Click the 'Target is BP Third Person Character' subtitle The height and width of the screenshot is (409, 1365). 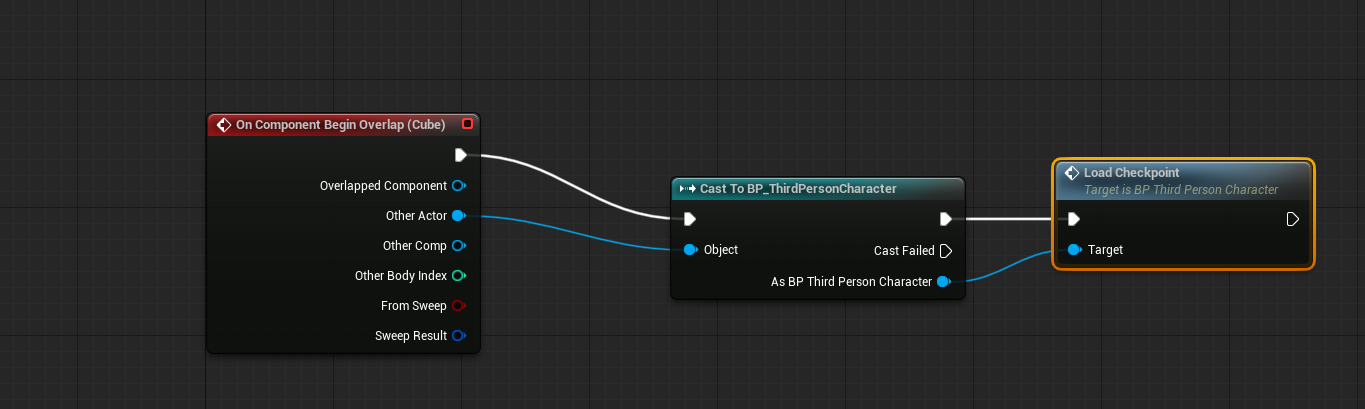1181,190
